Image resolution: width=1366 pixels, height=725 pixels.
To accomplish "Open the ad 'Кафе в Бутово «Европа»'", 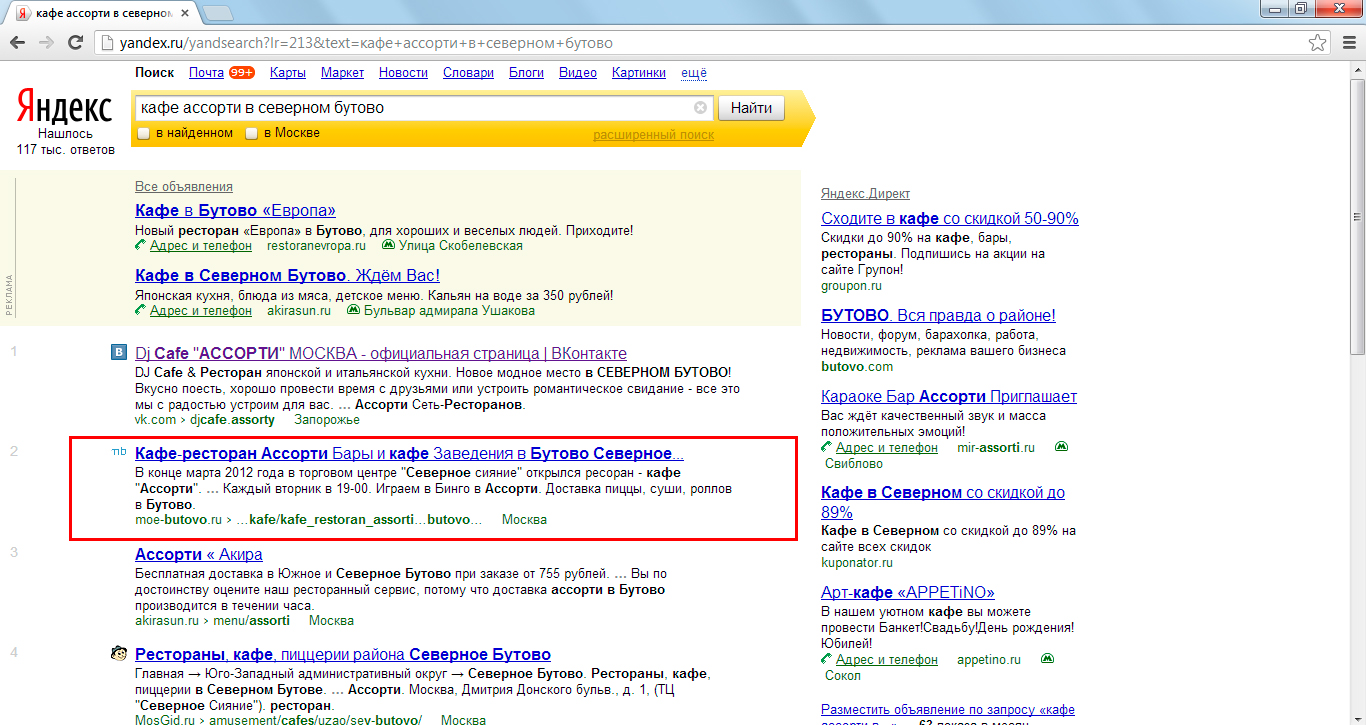I will [235, 210].
